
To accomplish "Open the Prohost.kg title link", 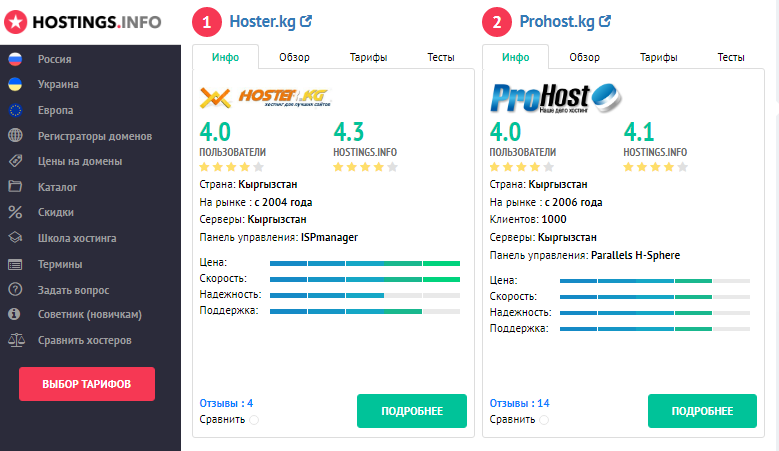I will coord(557,21).
